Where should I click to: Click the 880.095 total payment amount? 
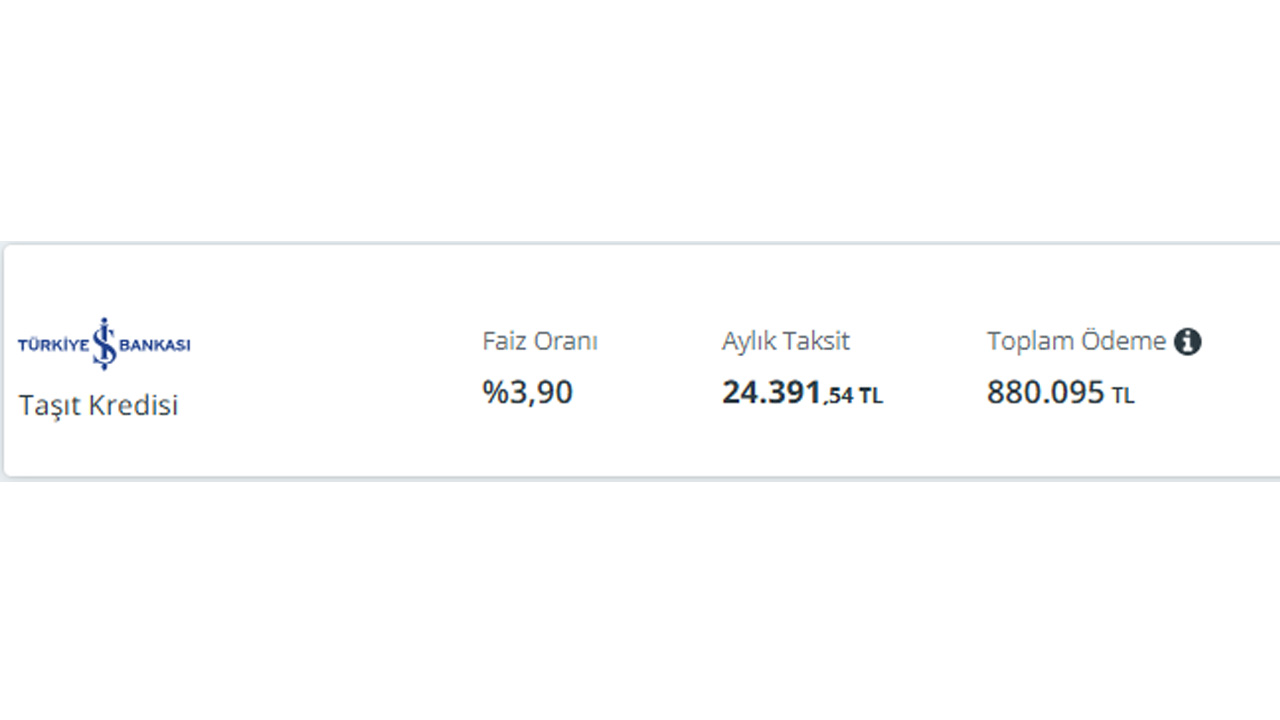1046,393
